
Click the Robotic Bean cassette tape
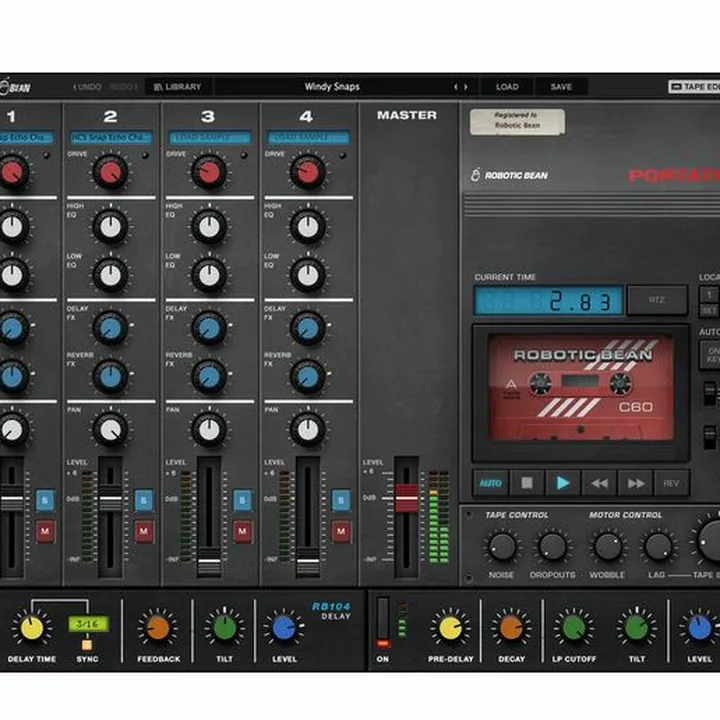click(581, 388)
